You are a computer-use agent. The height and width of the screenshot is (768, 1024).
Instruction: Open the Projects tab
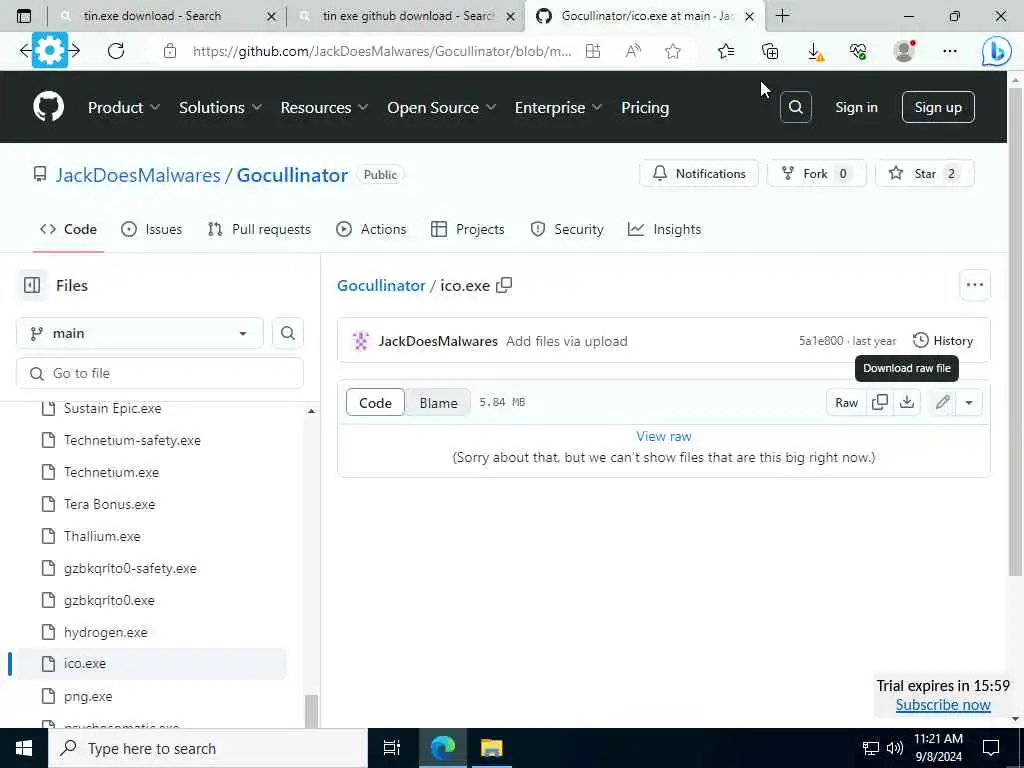[x=468, y=229]
